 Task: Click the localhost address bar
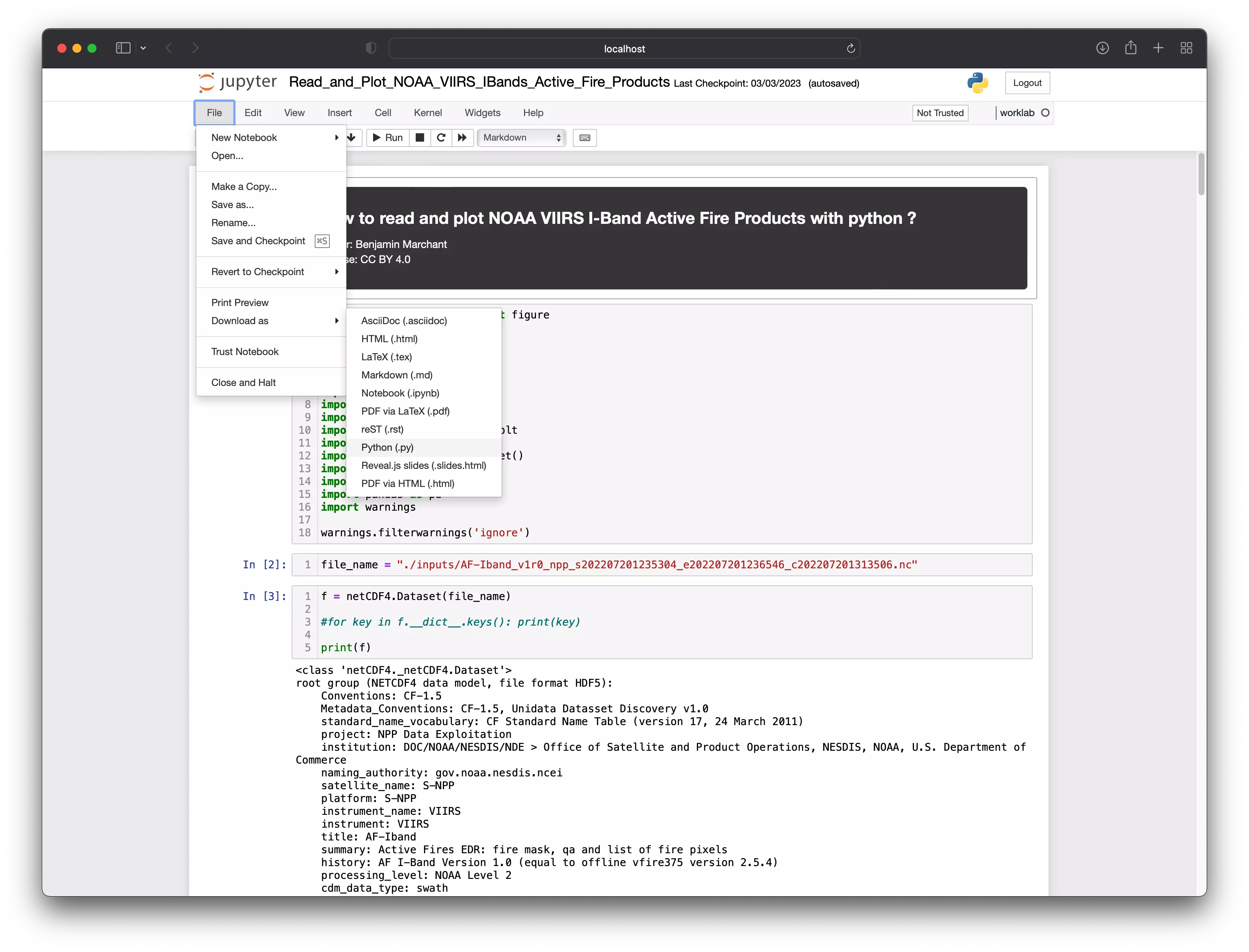pos(623,49)
